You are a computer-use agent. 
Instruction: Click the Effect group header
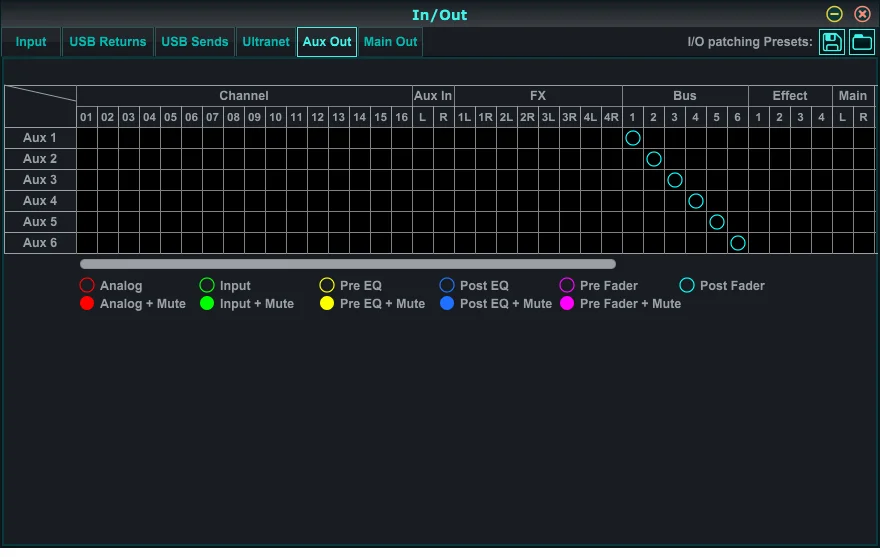pos(790,96)
